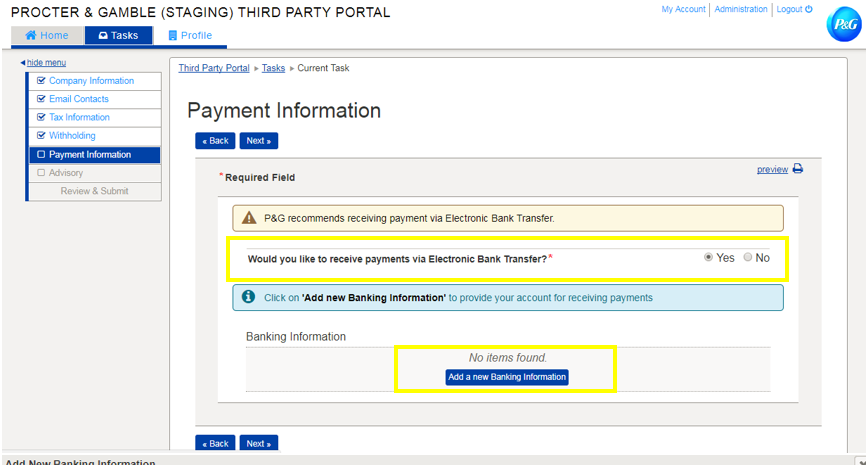
Task: Click the warning triangle icon
Action: 249,218
